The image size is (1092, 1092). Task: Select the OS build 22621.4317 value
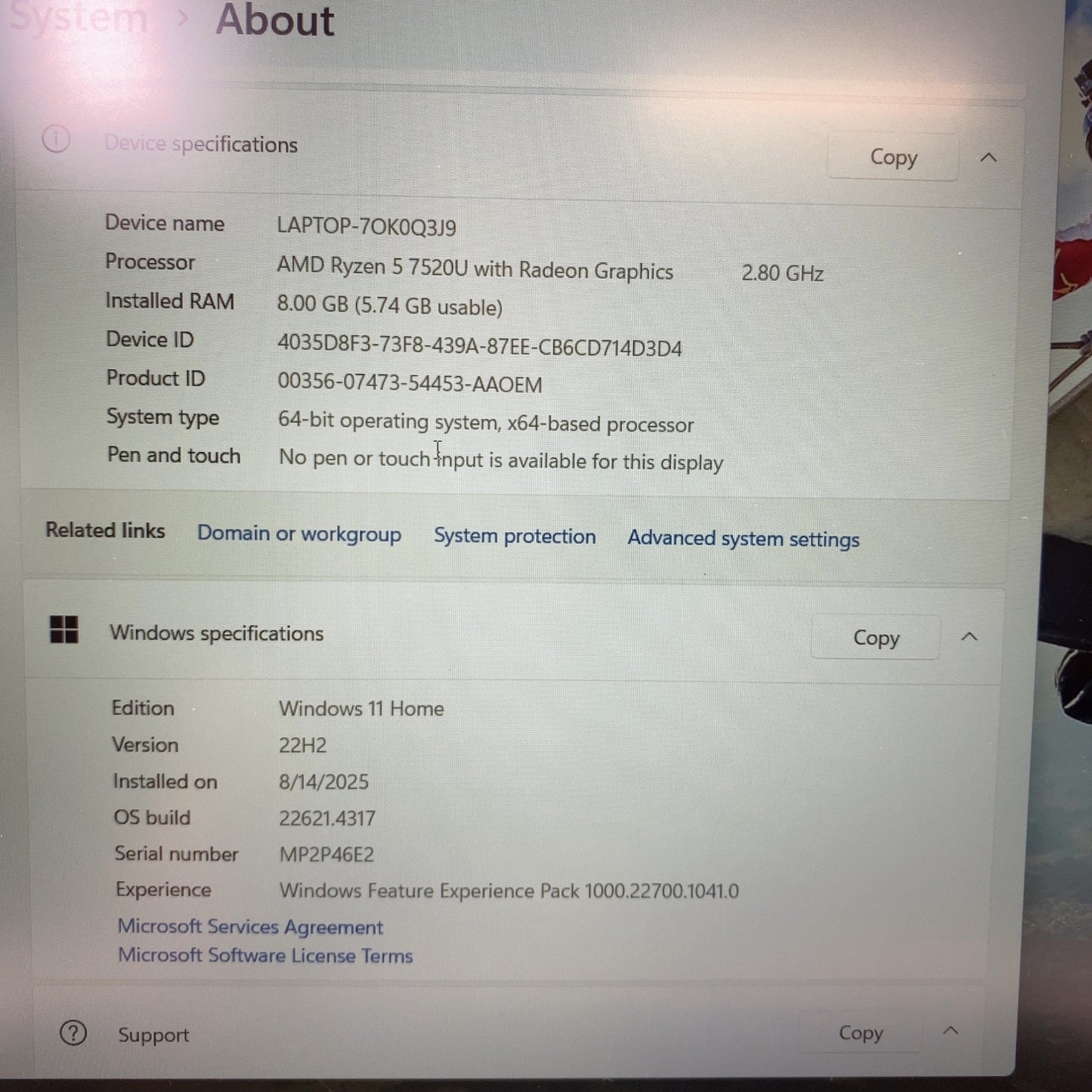tap(327, 818)
